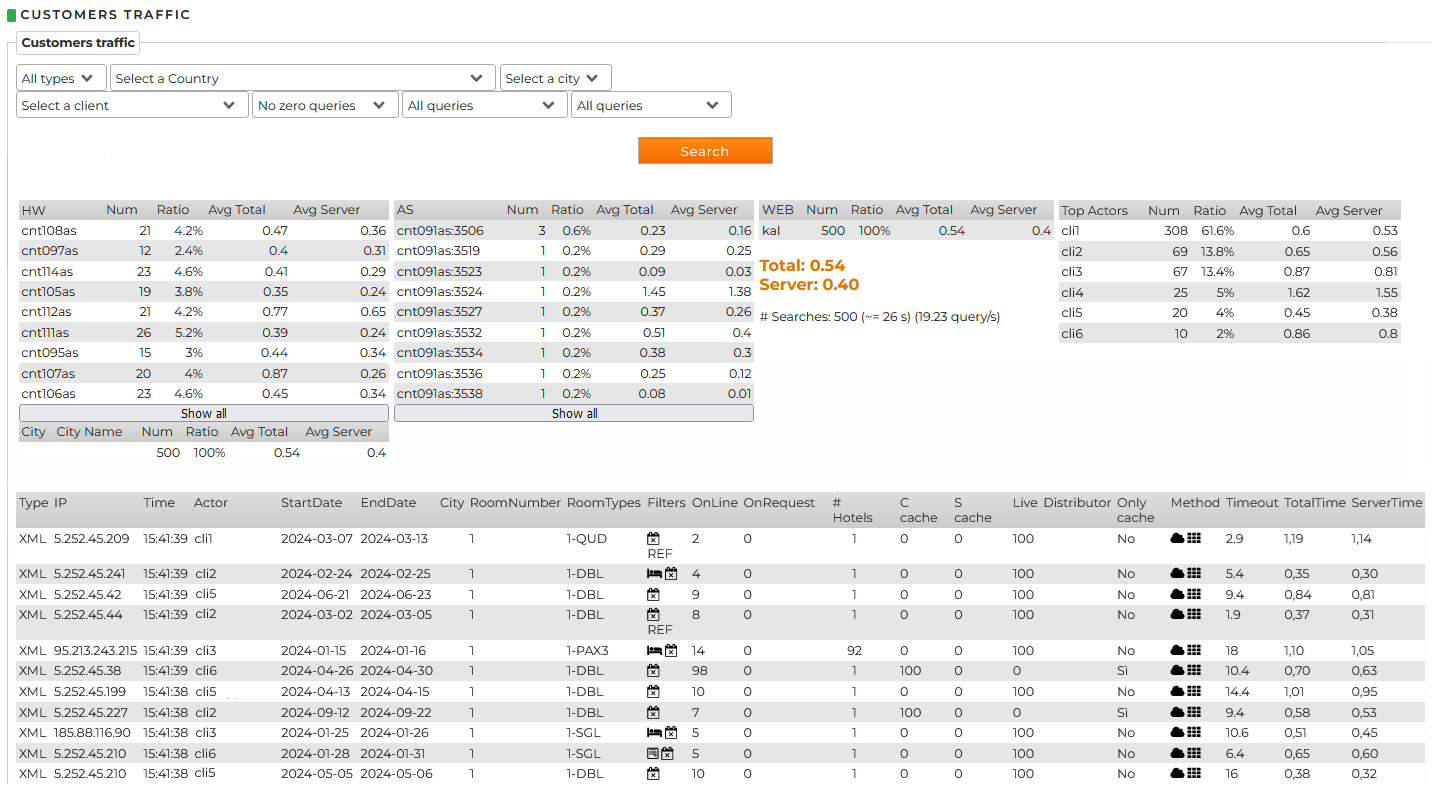Screen dimensions: 1456x810
Task: Open the first All queries dropdown
Action: point(484,105)
